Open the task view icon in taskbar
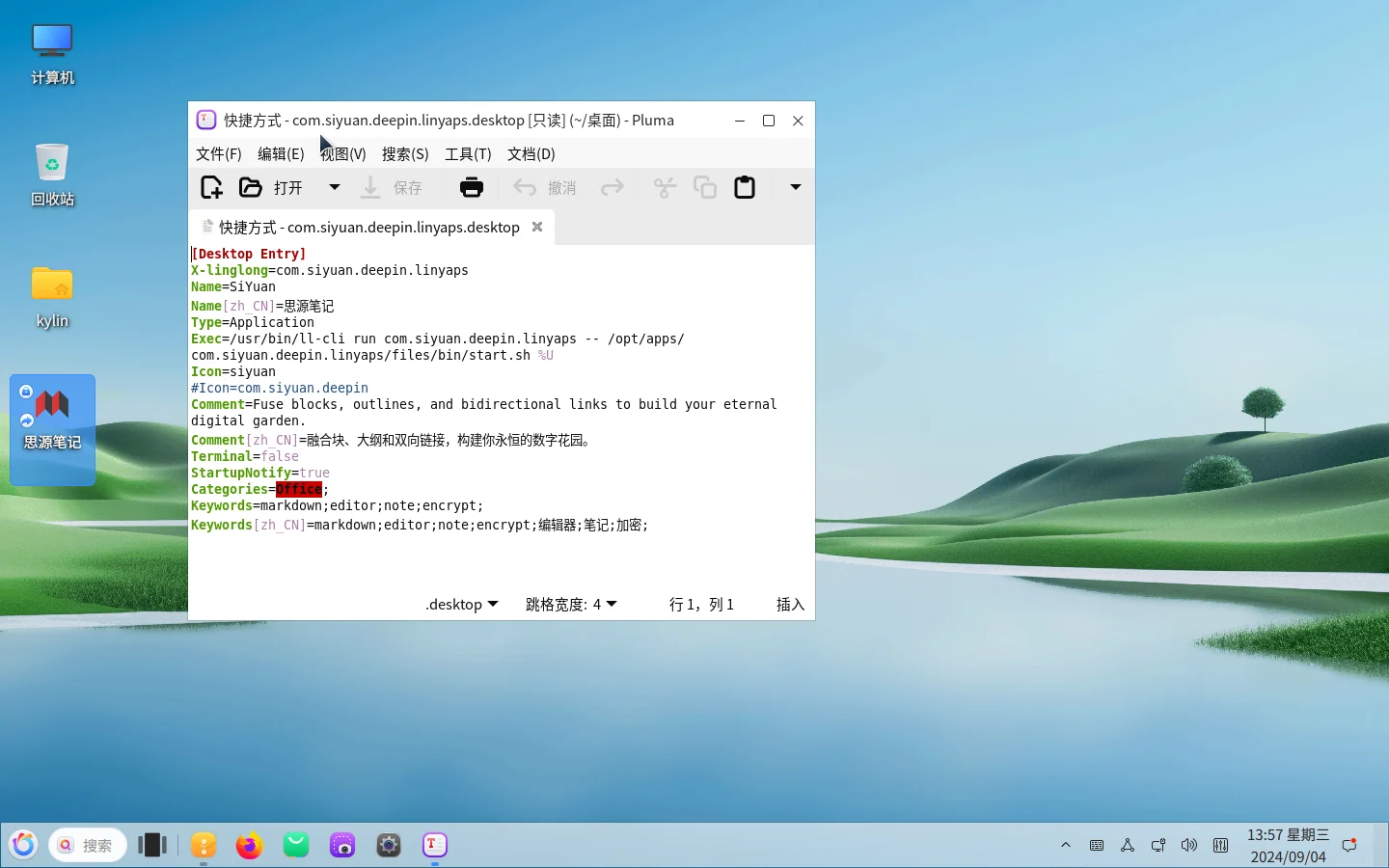The width and height of the screenshot is (1389, 868). (152, 846)
